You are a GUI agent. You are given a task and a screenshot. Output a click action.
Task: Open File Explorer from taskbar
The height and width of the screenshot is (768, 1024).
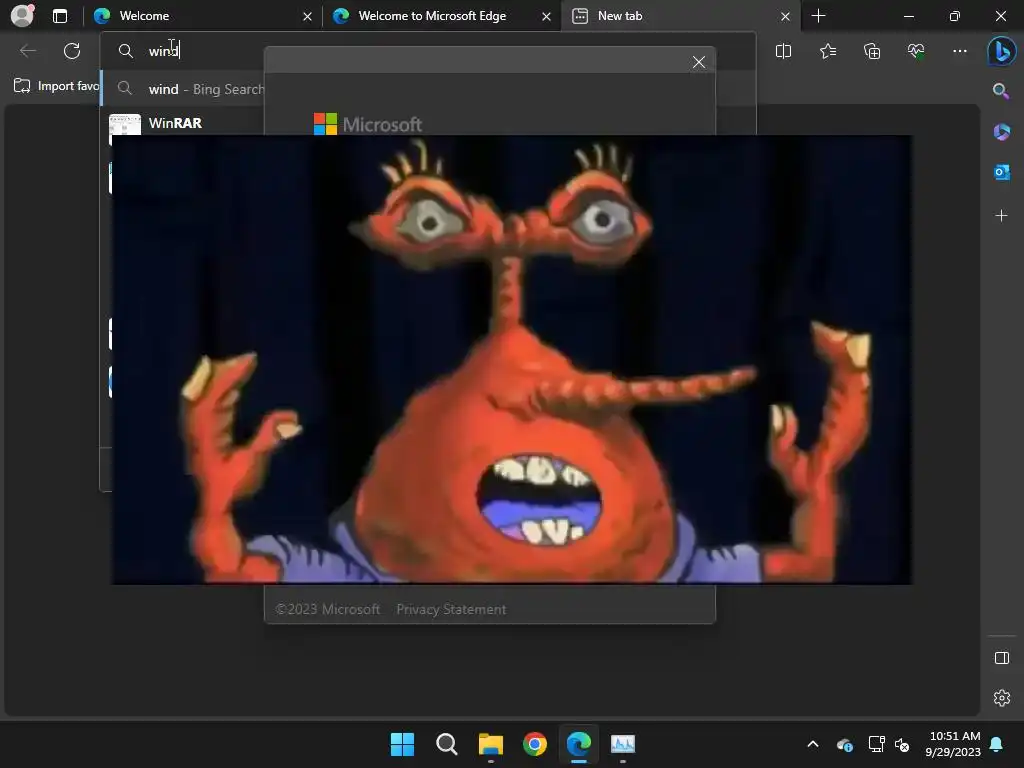(490, 744)
